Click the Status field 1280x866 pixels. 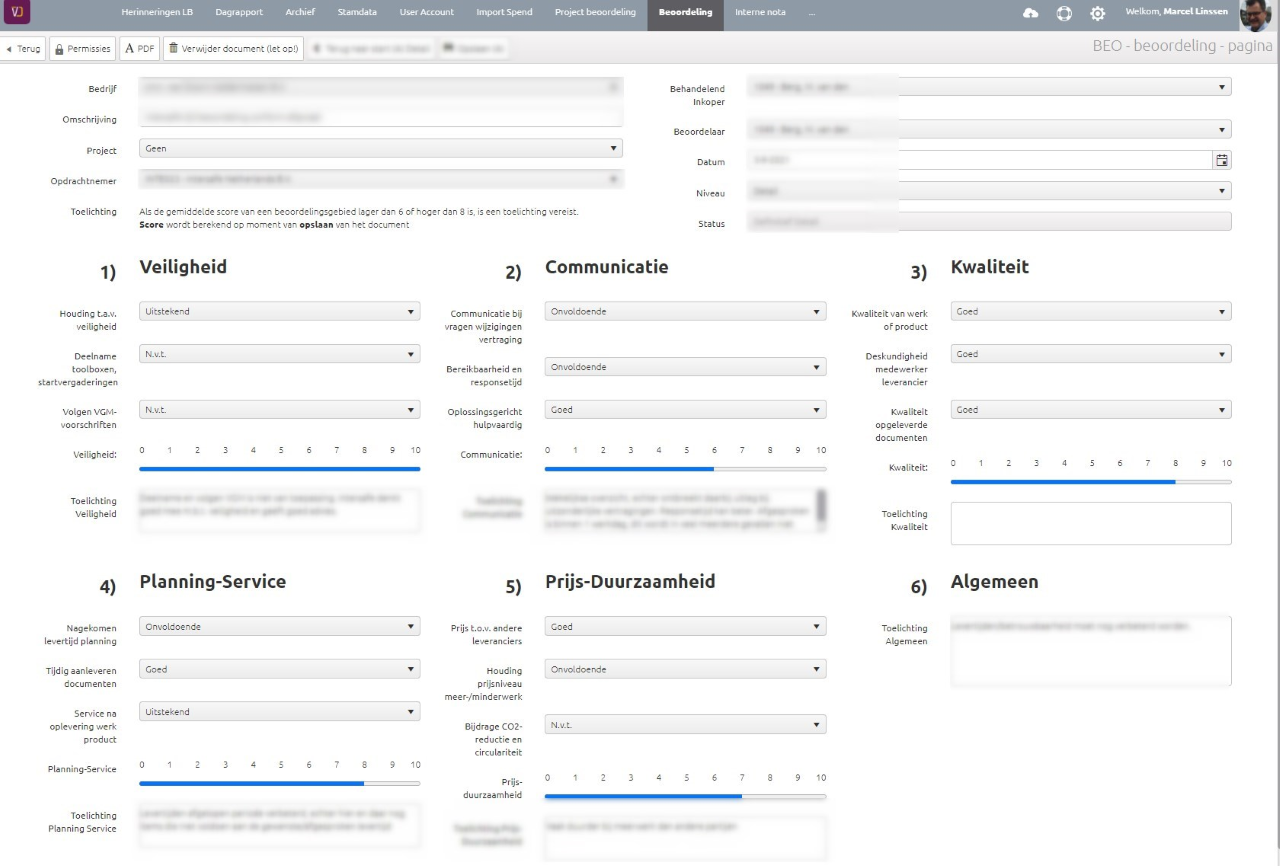coord(989,221)
